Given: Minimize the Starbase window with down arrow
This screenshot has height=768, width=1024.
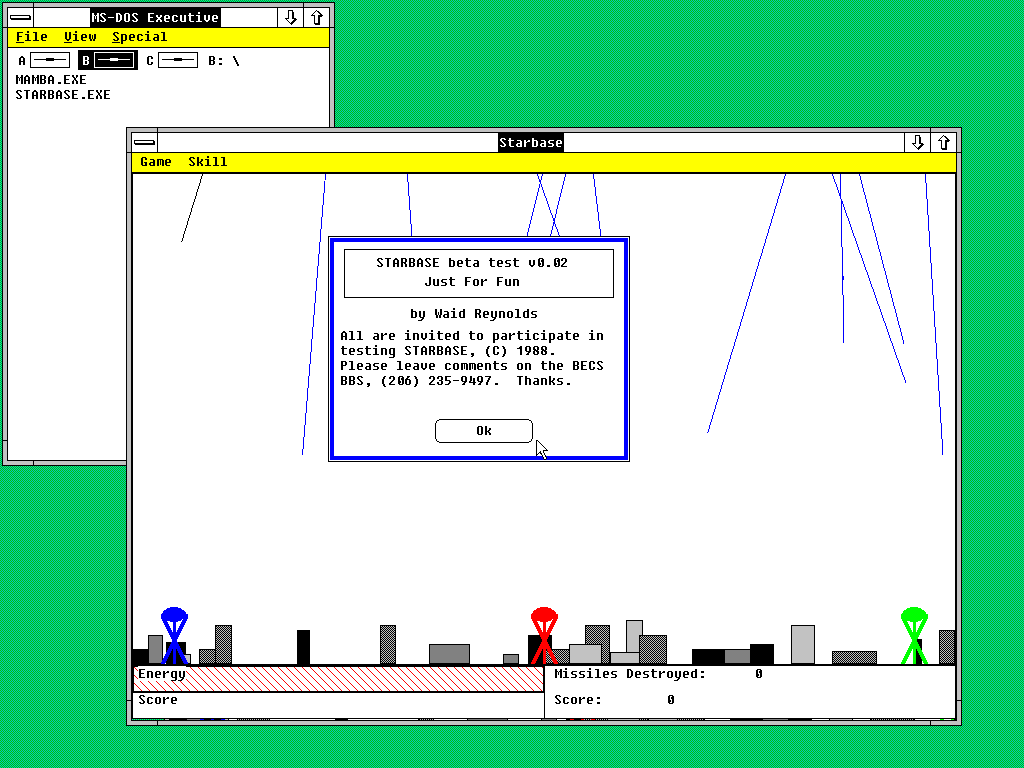Looking at the screenshot, I should coord(917,142).
